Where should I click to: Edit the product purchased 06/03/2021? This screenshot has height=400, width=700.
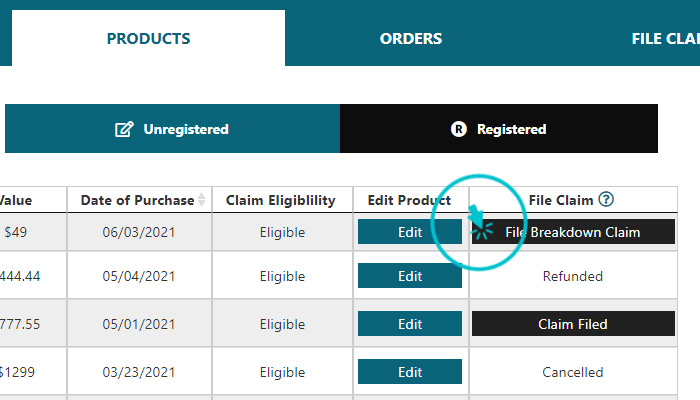(410, 232)
